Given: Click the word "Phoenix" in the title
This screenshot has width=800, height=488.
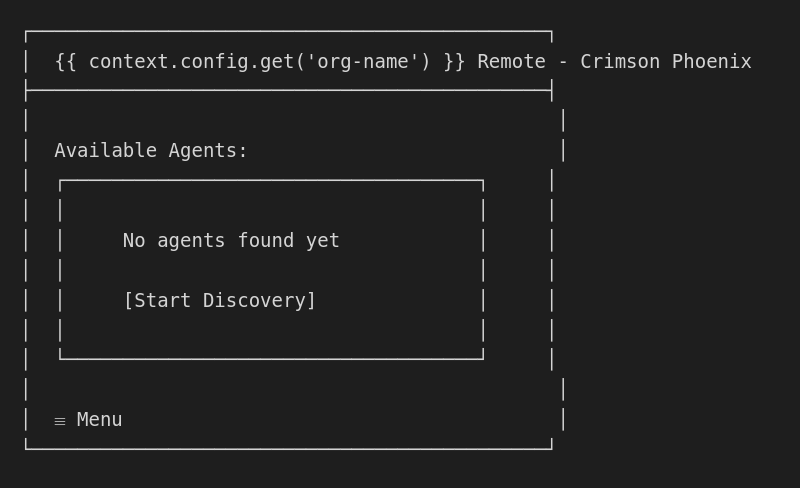Looking at the screenshot, I should (x=712, y=62).
